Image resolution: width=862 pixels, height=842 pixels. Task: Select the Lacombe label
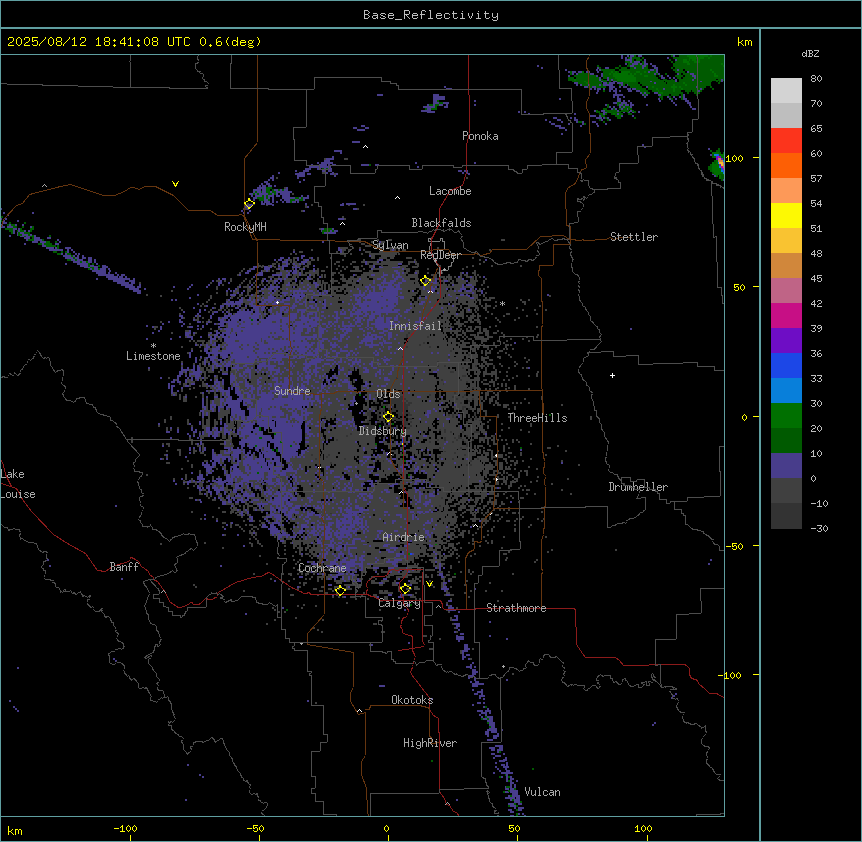pyautogui.click(x=450, y=191)
